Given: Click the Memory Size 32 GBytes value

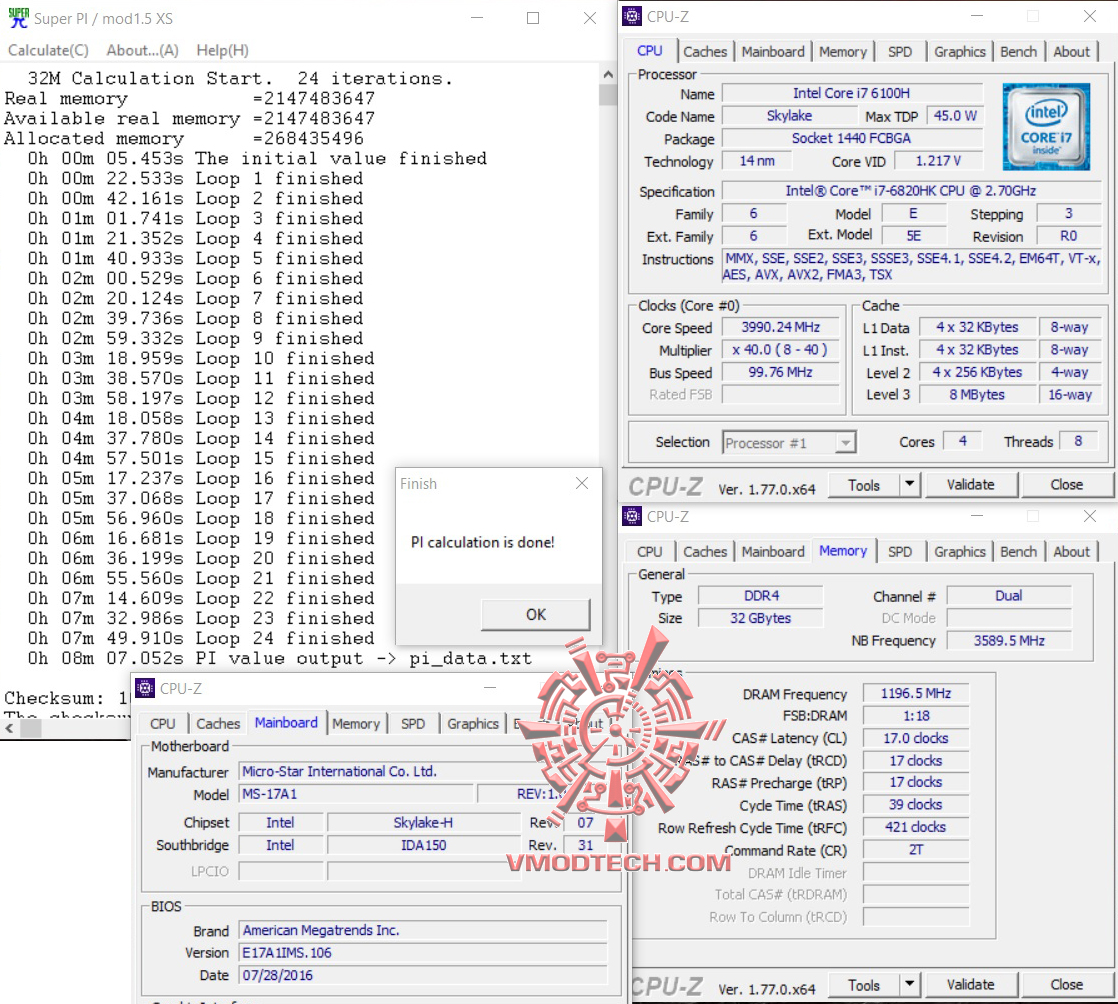Looking at the screenshot, I should pyautogui.click(x=760, y=618).
